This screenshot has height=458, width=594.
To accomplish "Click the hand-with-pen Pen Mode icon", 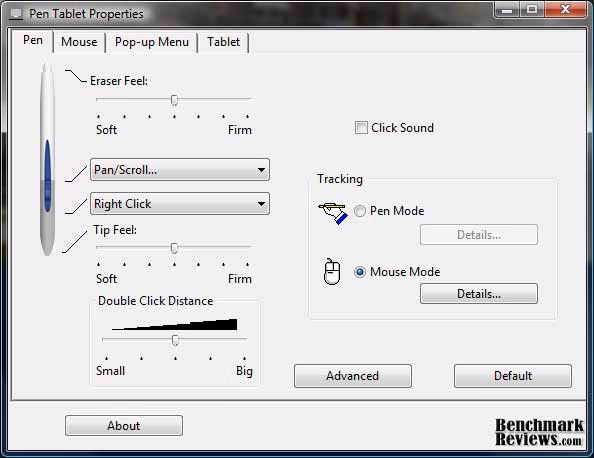I will point(333,213).
